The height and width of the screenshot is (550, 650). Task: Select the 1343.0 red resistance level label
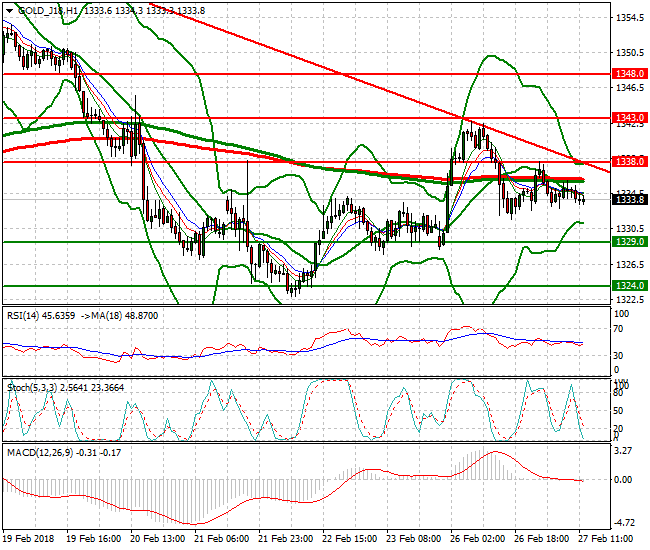[629, 118]
